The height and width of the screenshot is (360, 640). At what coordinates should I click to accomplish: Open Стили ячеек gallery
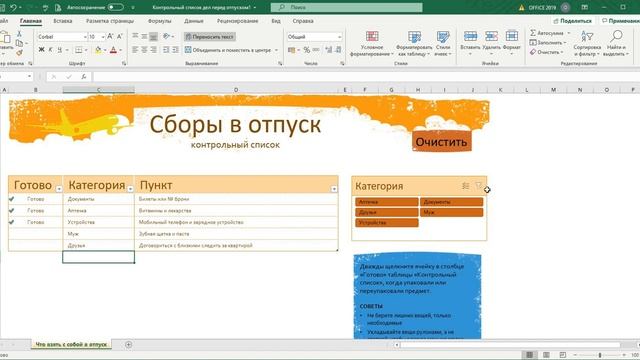click(443, 43)
